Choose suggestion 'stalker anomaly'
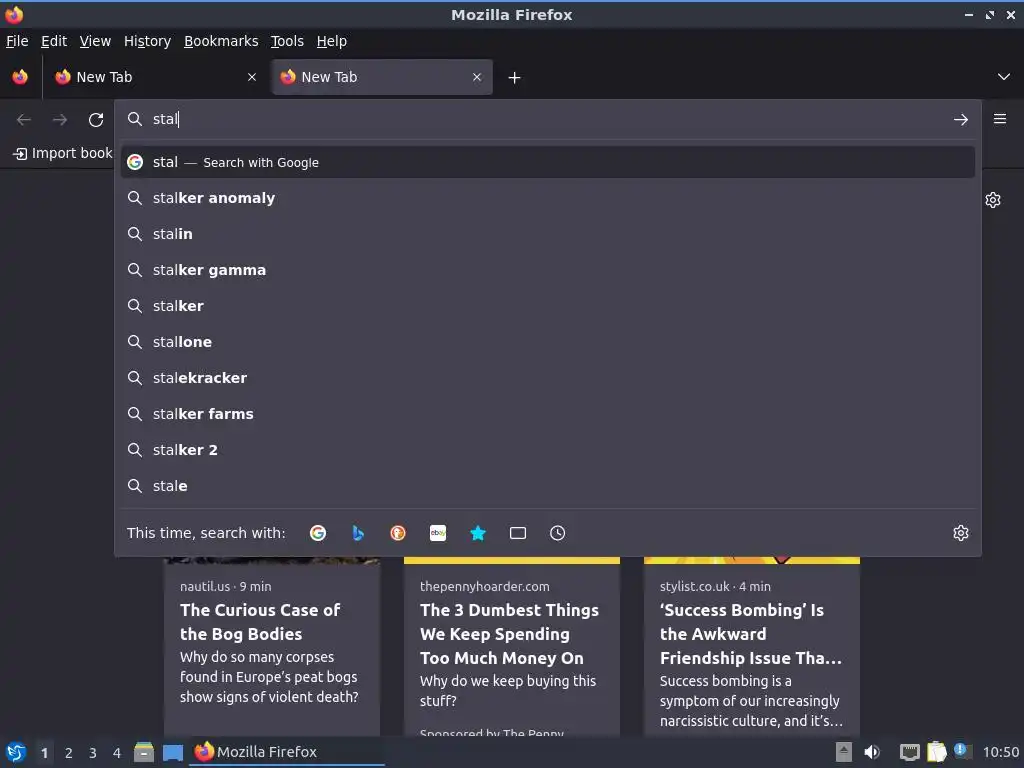Screen dimensions: 1024x768 tap(548, 198)
